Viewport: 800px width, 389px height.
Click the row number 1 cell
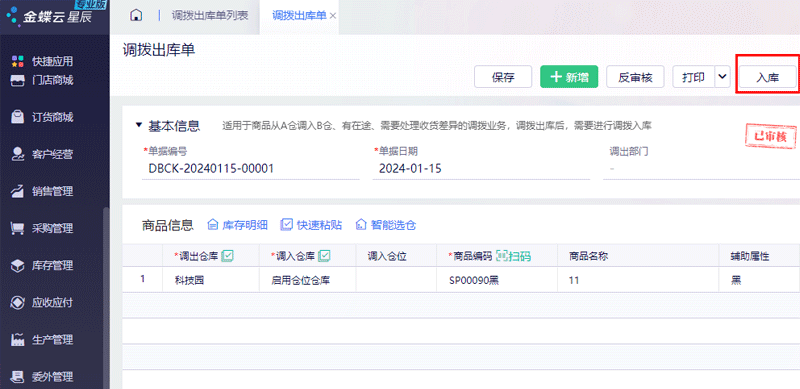pyautogui.click(x=143, y=280)
